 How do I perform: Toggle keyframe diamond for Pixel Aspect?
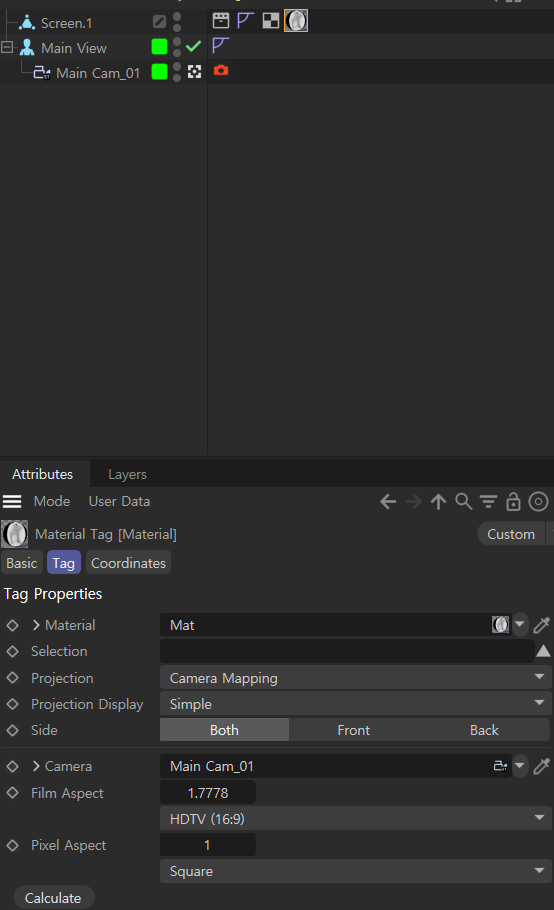[x=12, y=845]
